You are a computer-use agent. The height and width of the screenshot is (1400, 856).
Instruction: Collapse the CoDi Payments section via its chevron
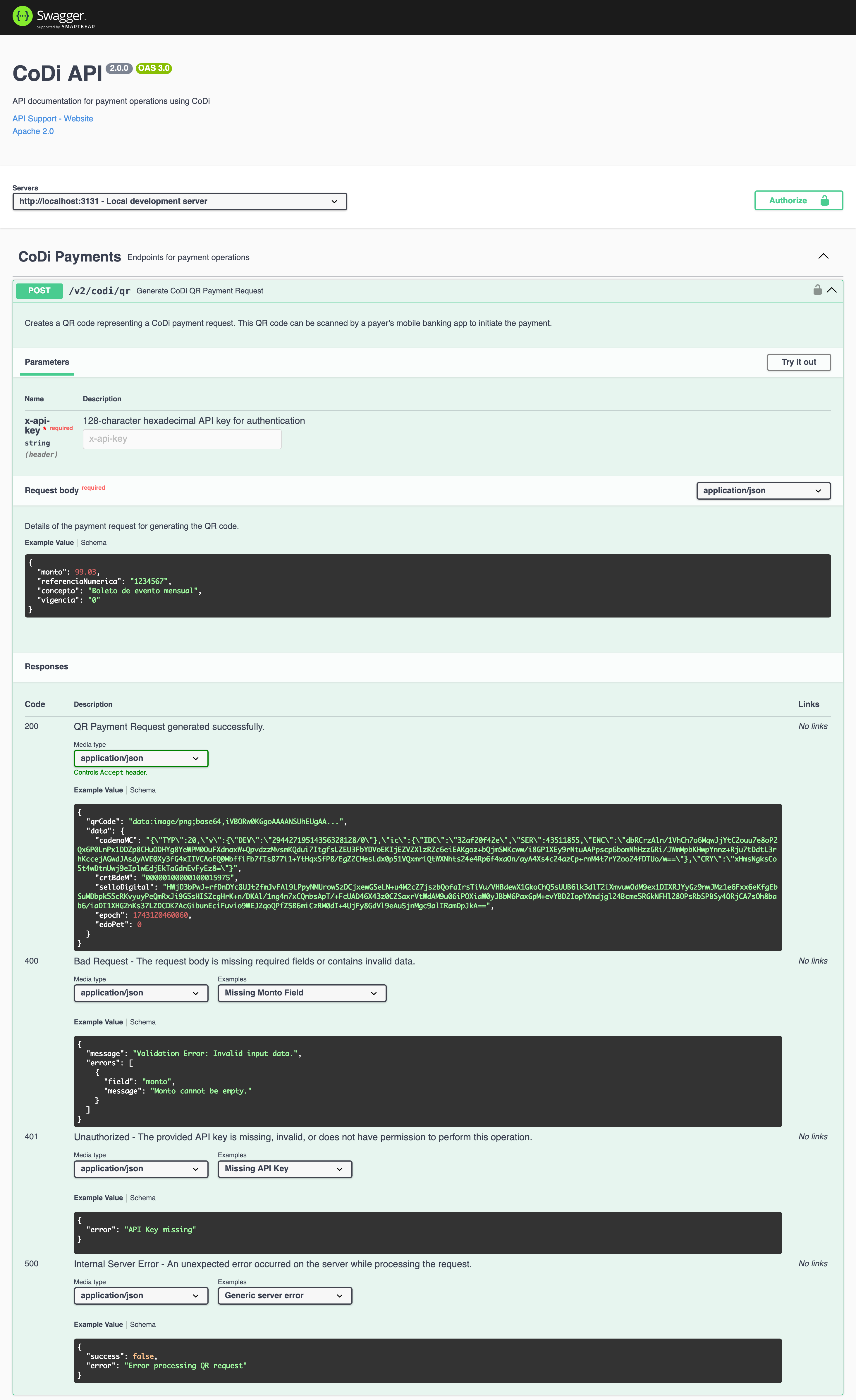pos(823,256)
